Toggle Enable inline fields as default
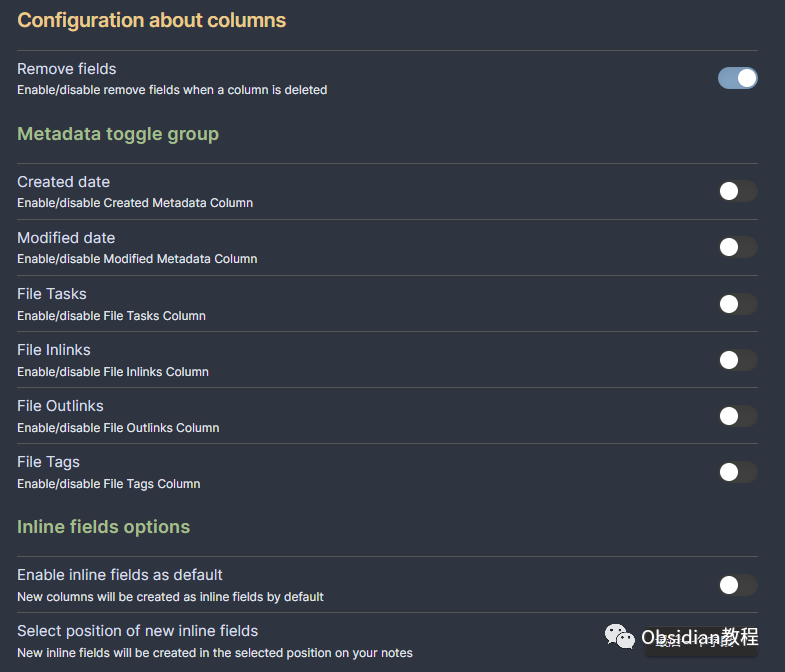 tap(737, 585)
